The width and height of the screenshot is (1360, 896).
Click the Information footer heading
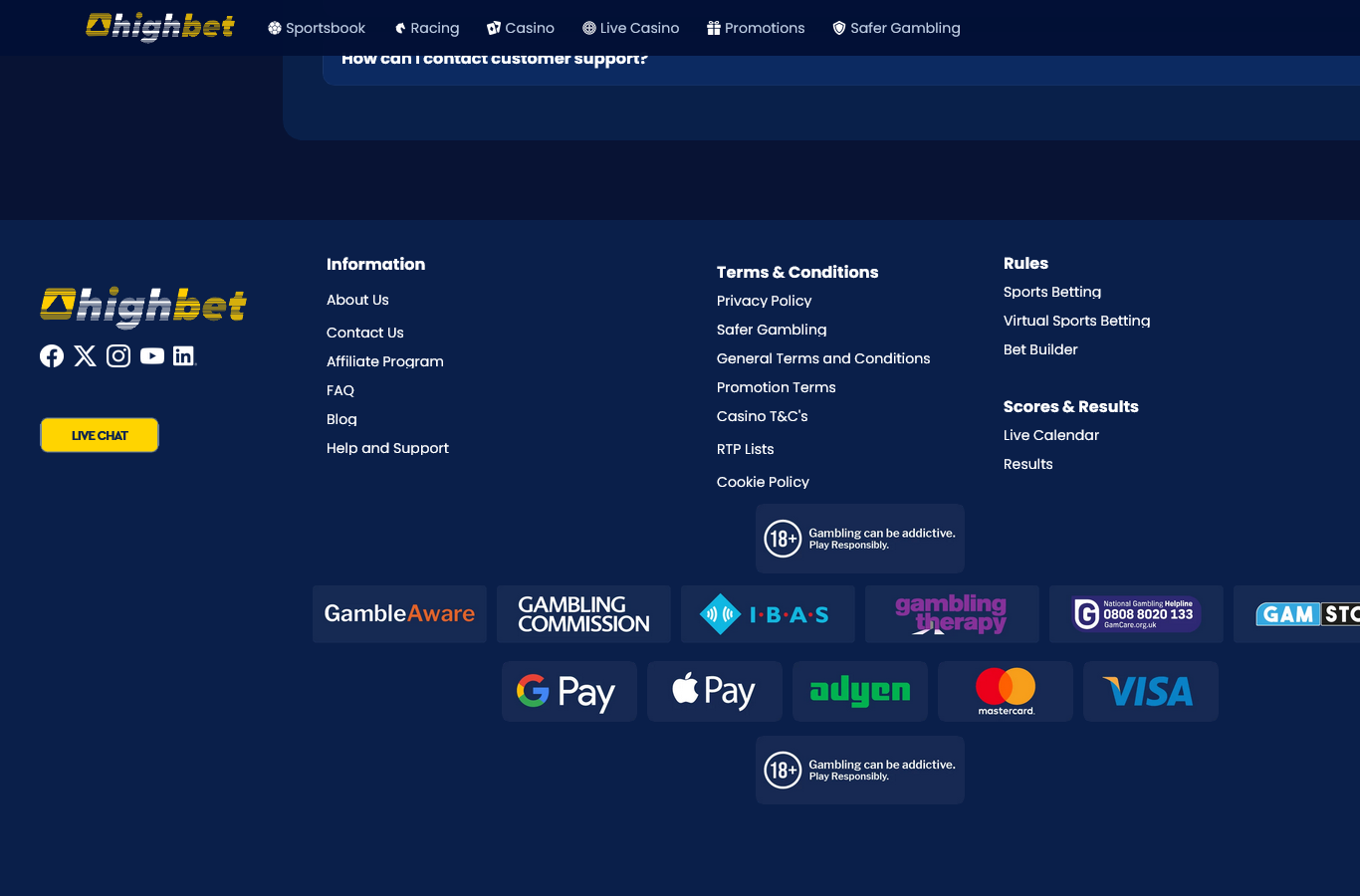coord(375,264)
